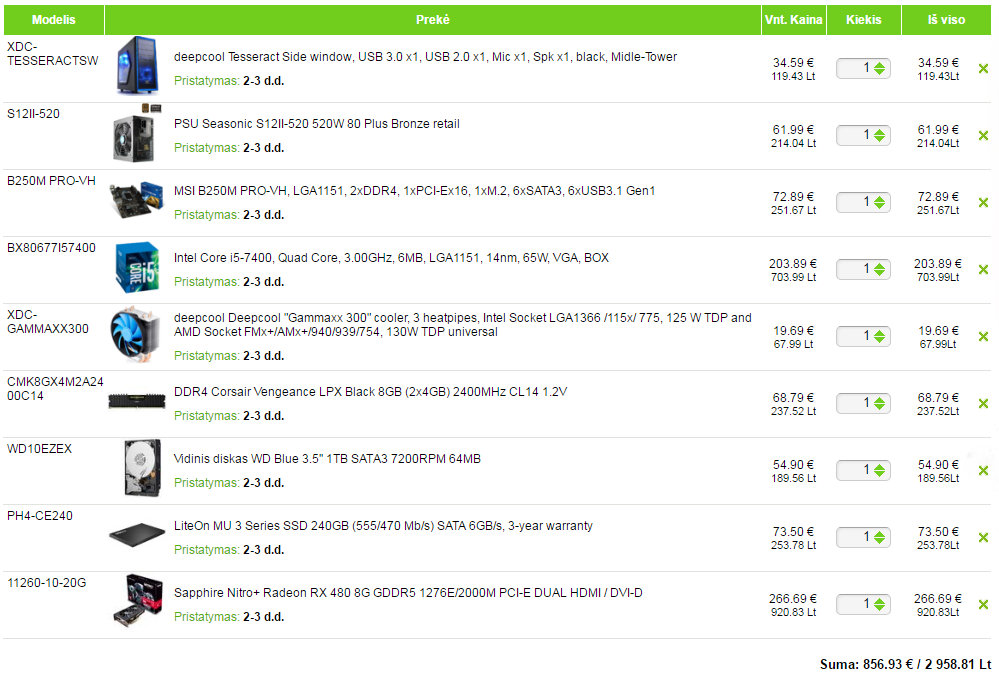This screenshot has width=999, height=681.
Task: Adjust quantity stepper for Intel i5-7400
Action: click(879, 269)
